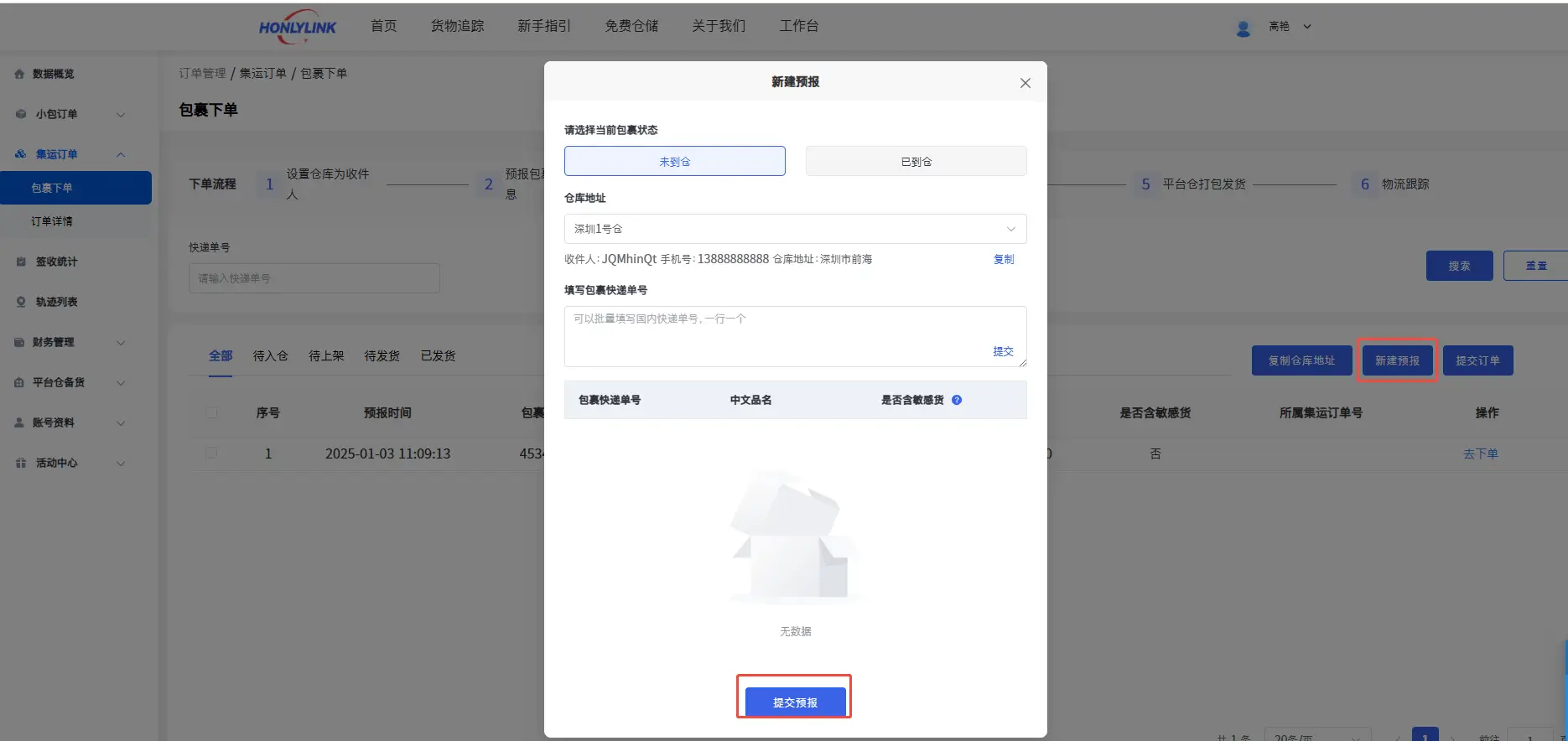Screen dimensions: 1568x741
Task: Open the 深圳1号仓 warehouse dropdown
Action: pos(795,229)
